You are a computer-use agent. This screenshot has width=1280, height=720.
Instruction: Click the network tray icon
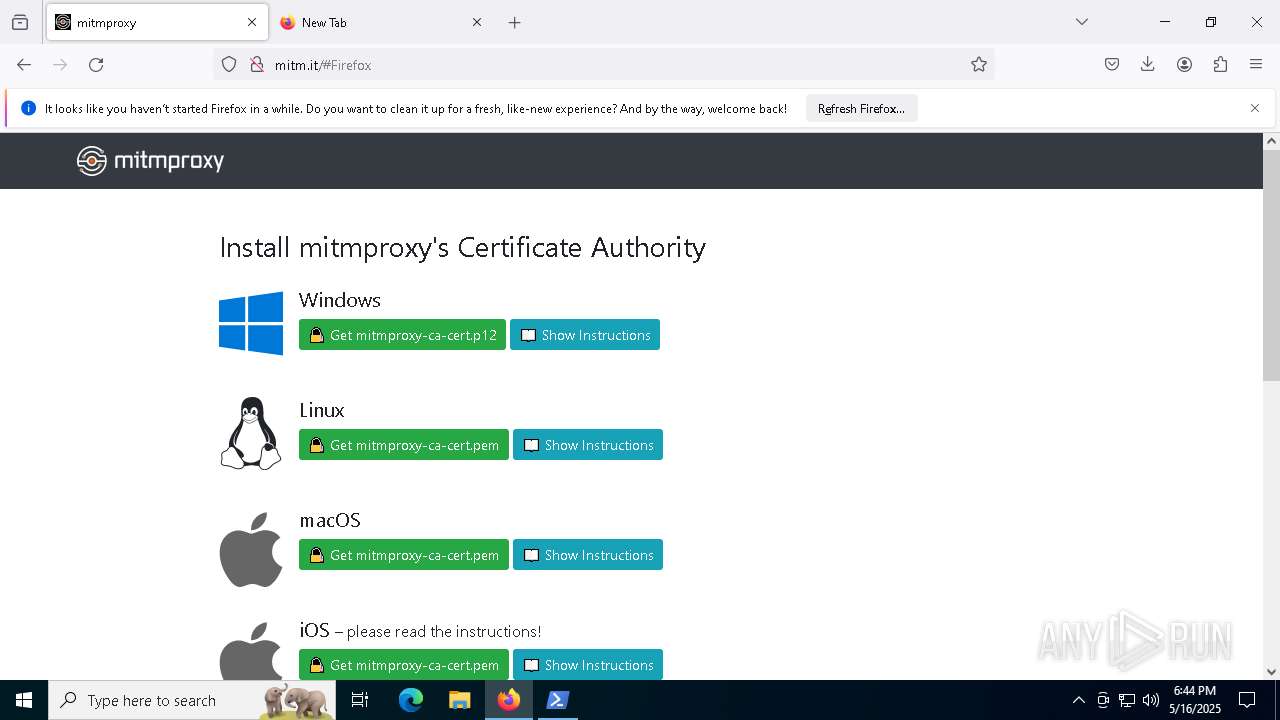tap(1127, 700)
